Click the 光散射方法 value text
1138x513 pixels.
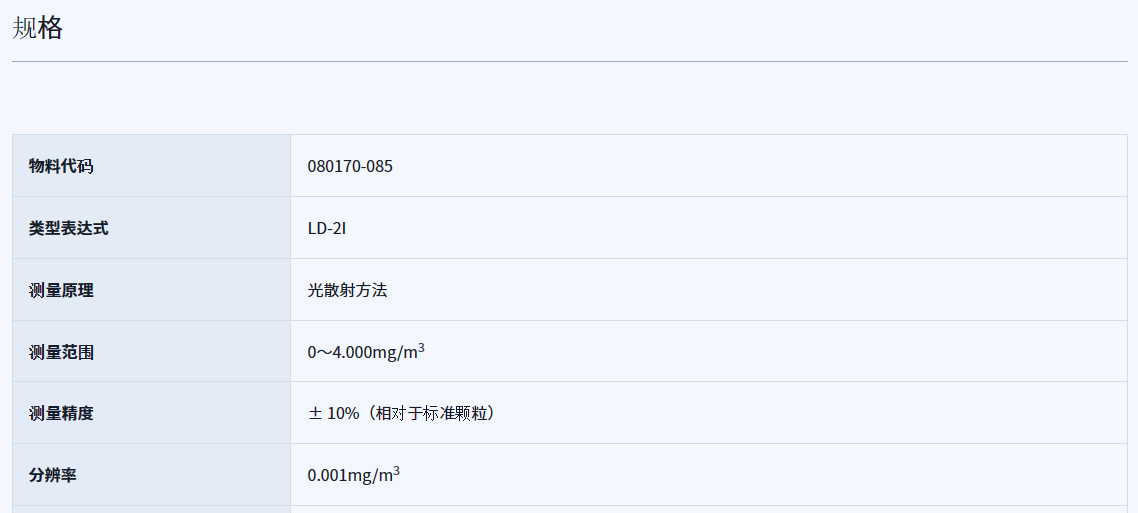tap(347, 290)
